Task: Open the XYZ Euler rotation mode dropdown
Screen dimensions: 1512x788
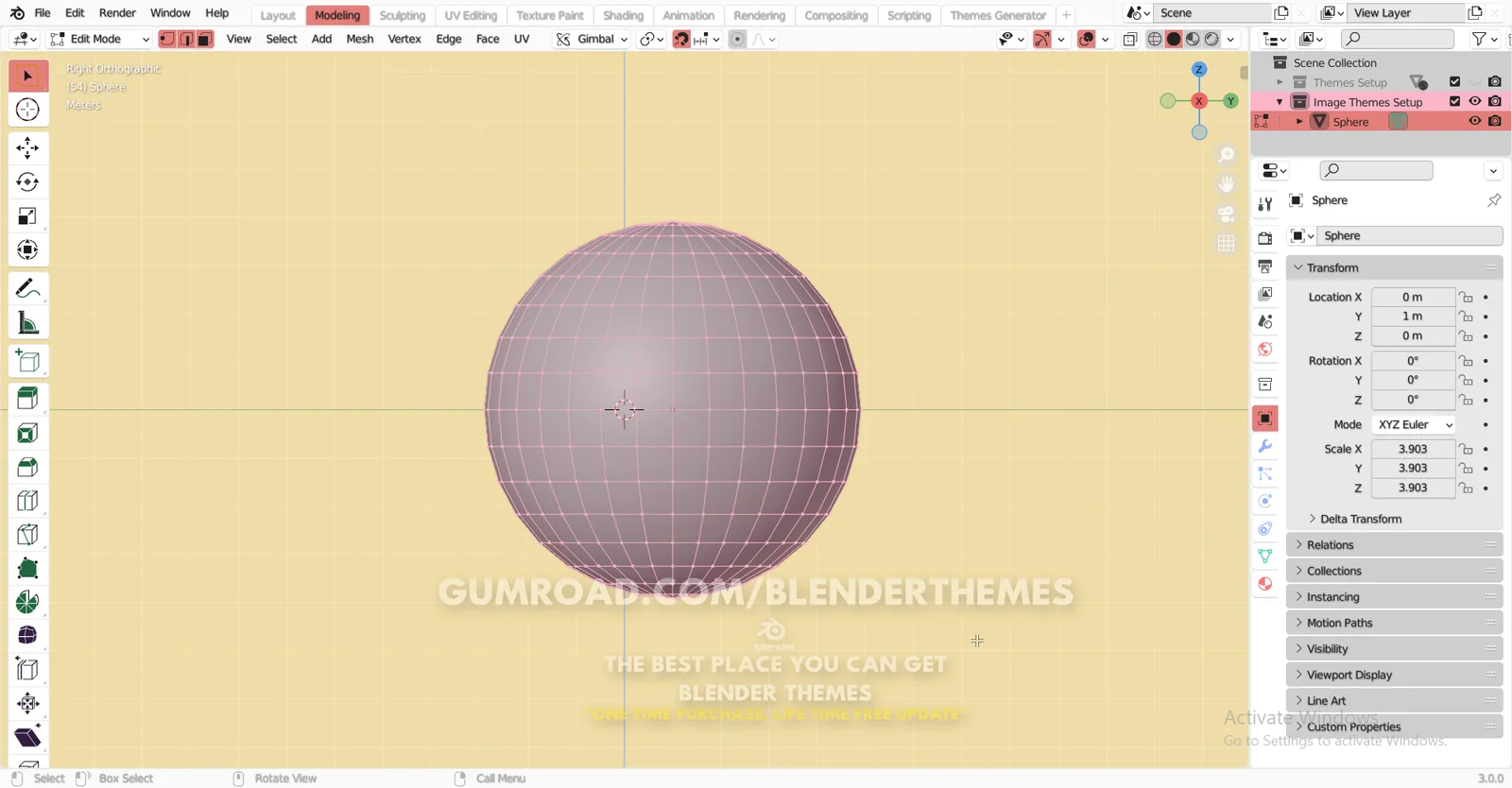Action: coord(1414,424)
